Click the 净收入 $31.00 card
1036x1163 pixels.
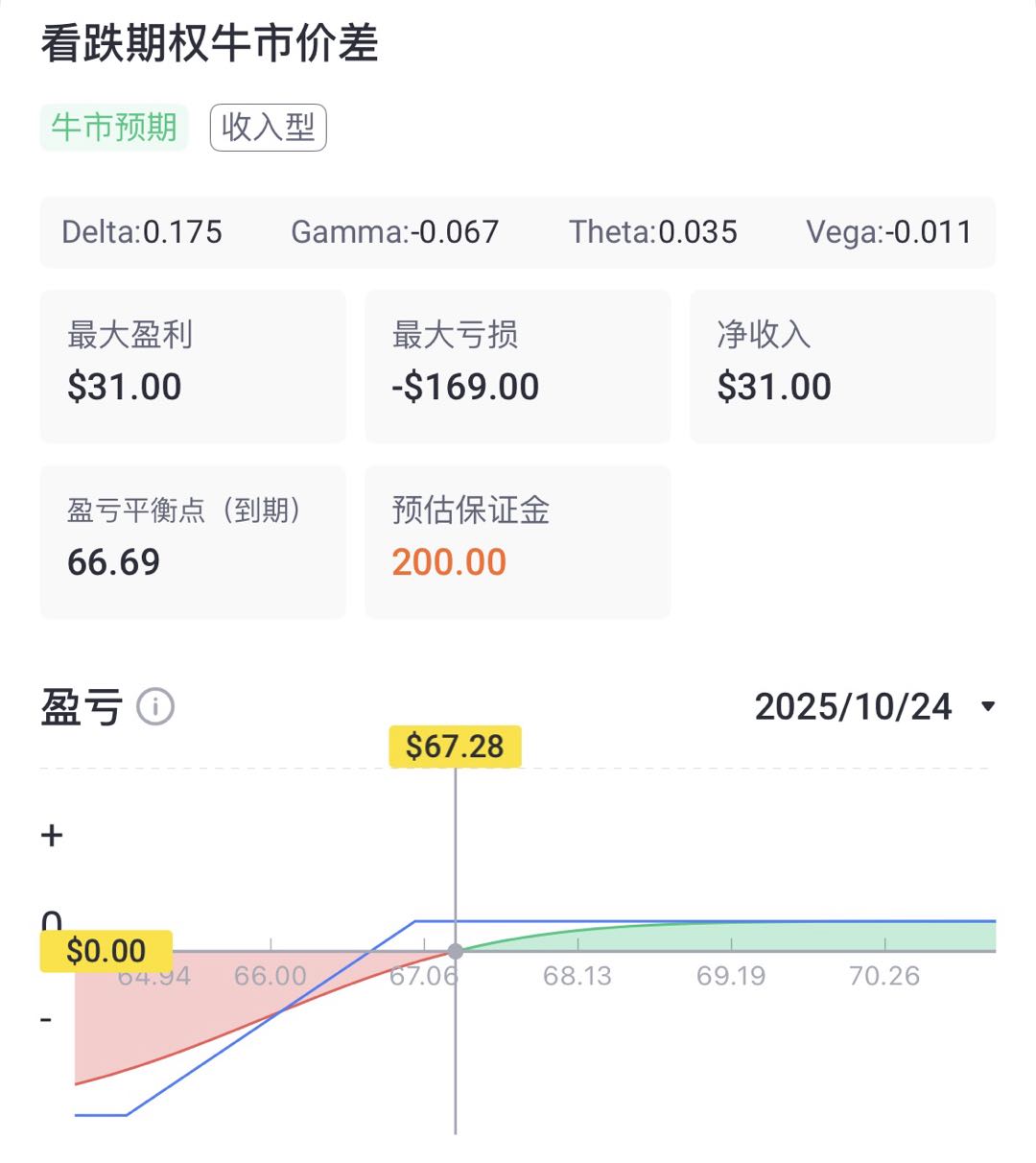coord(842,366)
